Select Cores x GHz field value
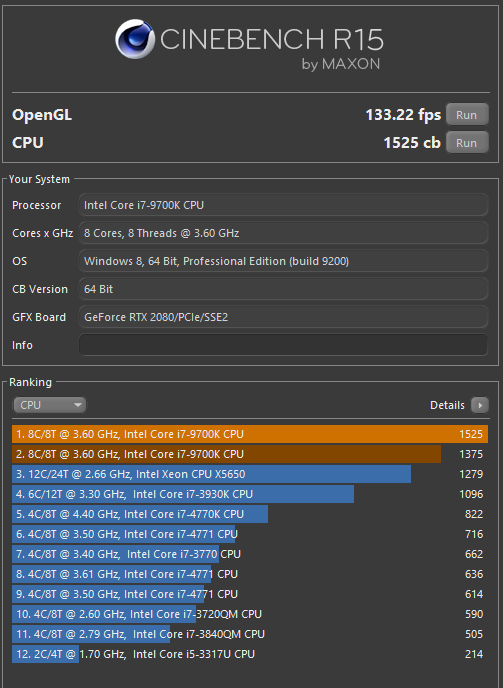Screen dimensions: 503x688 tap(283, 233)
